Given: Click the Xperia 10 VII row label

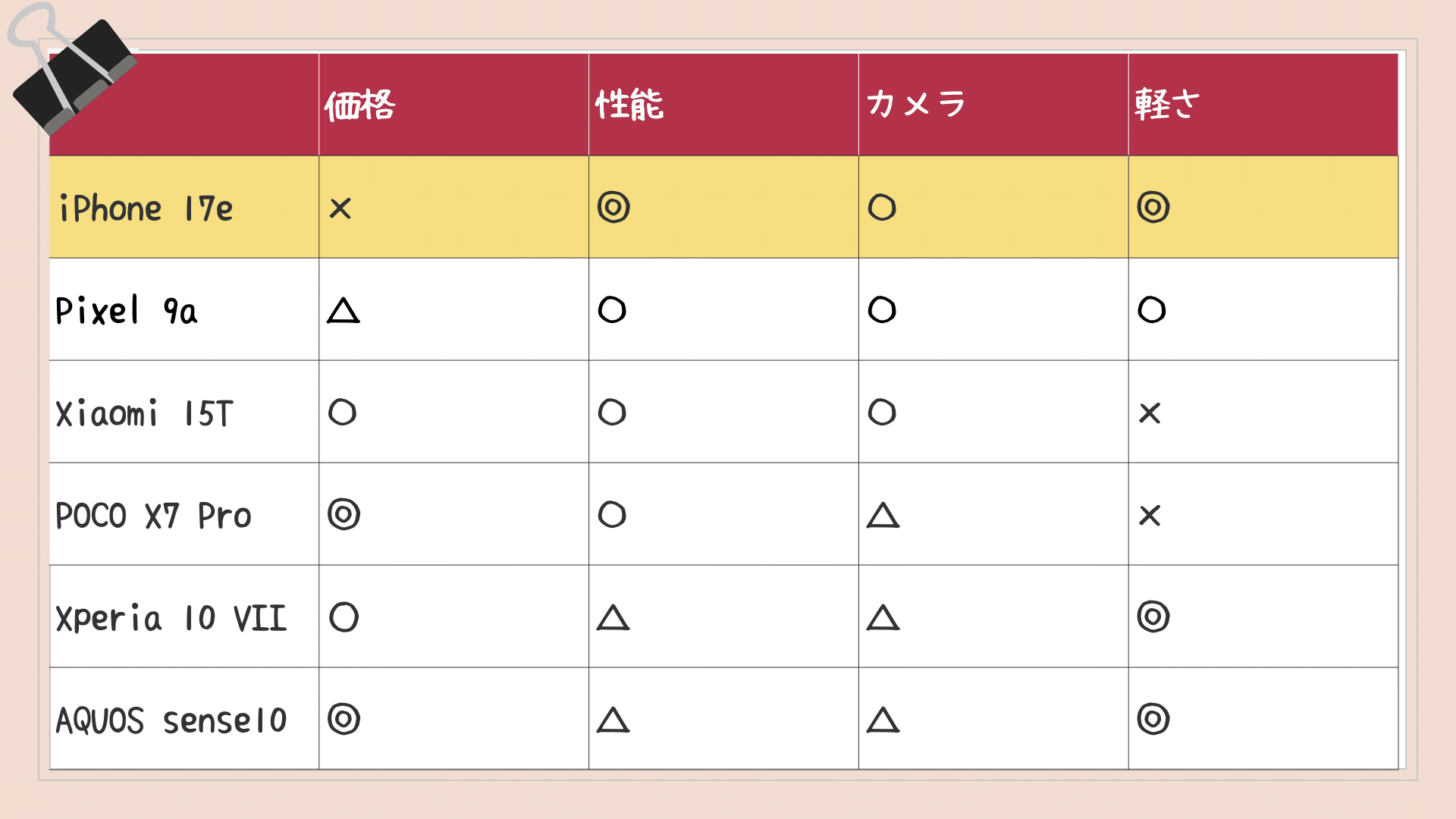Looking at the screenshot, I should [x=171, y=618].
